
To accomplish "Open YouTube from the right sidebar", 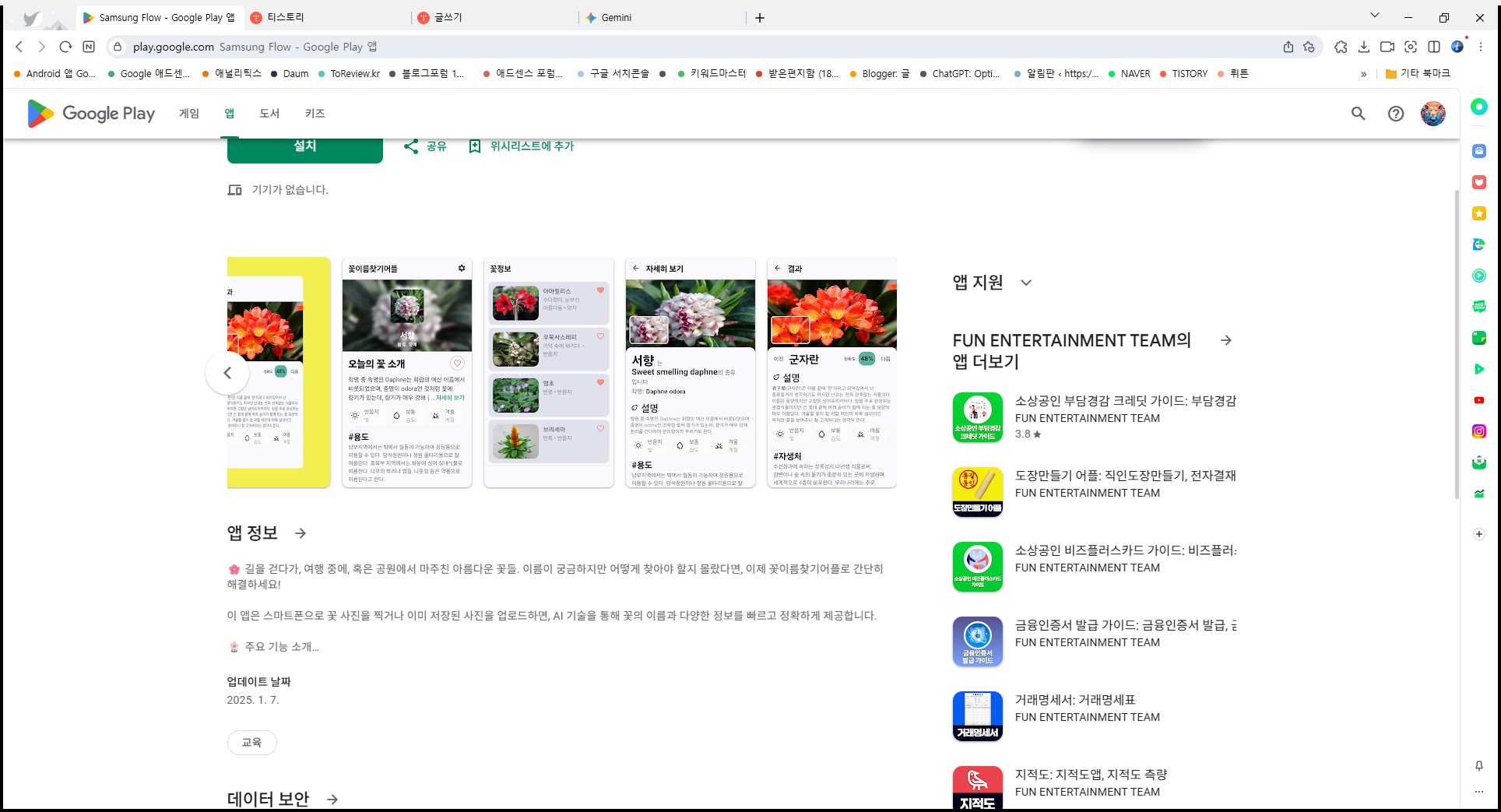I will [x=1478, y=400].
